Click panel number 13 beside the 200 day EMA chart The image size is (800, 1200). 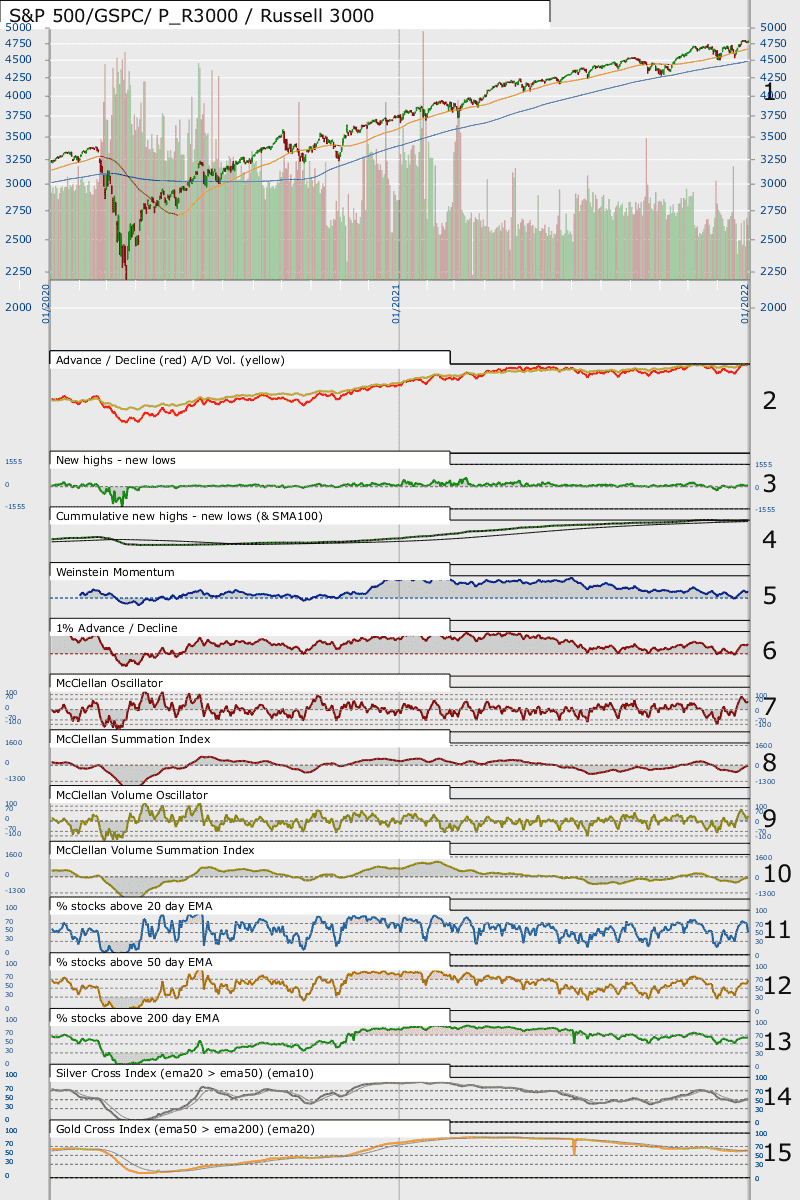coord(777,1041)
